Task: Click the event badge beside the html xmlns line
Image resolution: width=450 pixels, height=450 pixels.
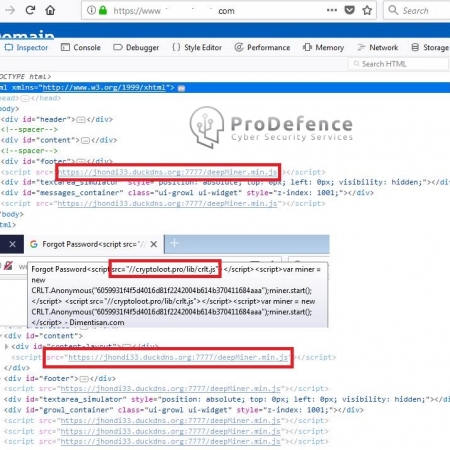Action: [x=181, y=88]
